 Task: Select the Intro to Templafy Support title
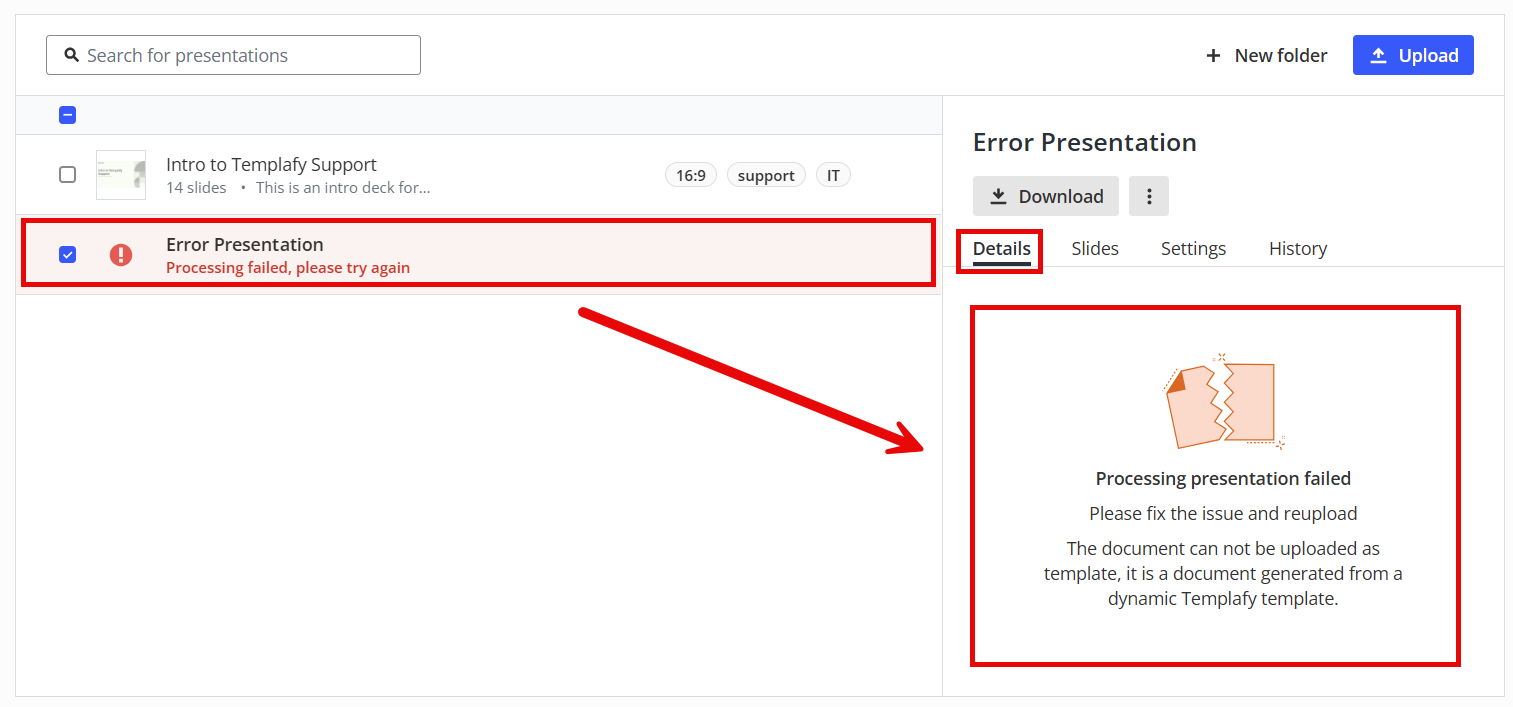coord(271,165)
